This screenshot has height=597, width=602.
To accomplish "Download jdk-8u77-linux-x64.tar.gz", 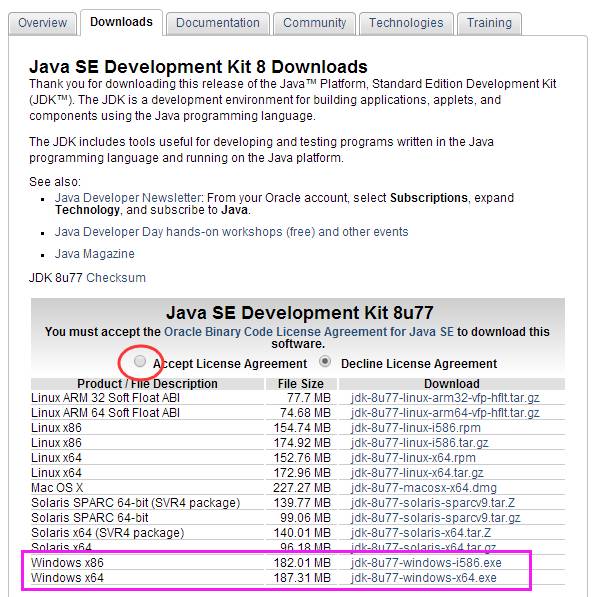I will tap(417, 473).
